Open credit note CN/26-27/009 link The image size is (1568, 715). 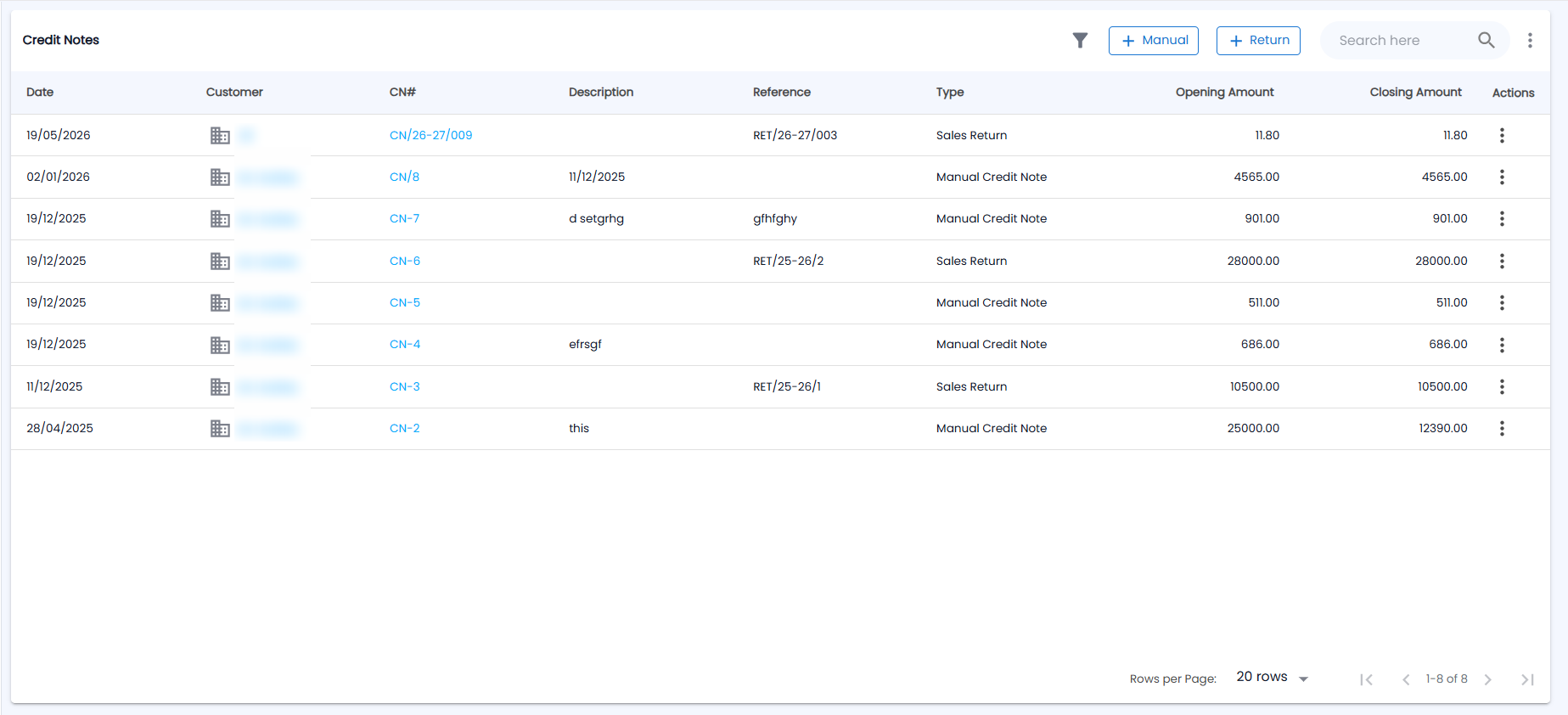click(x=430, y=135)
